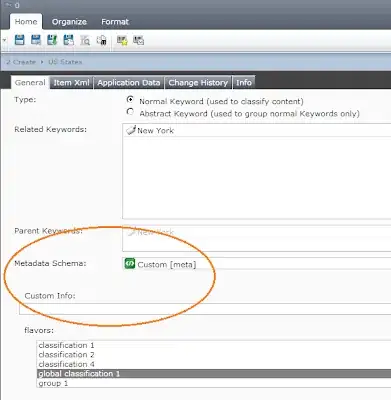Select the General tab
This screenshot has height=400, width=391.
point(30,83)
